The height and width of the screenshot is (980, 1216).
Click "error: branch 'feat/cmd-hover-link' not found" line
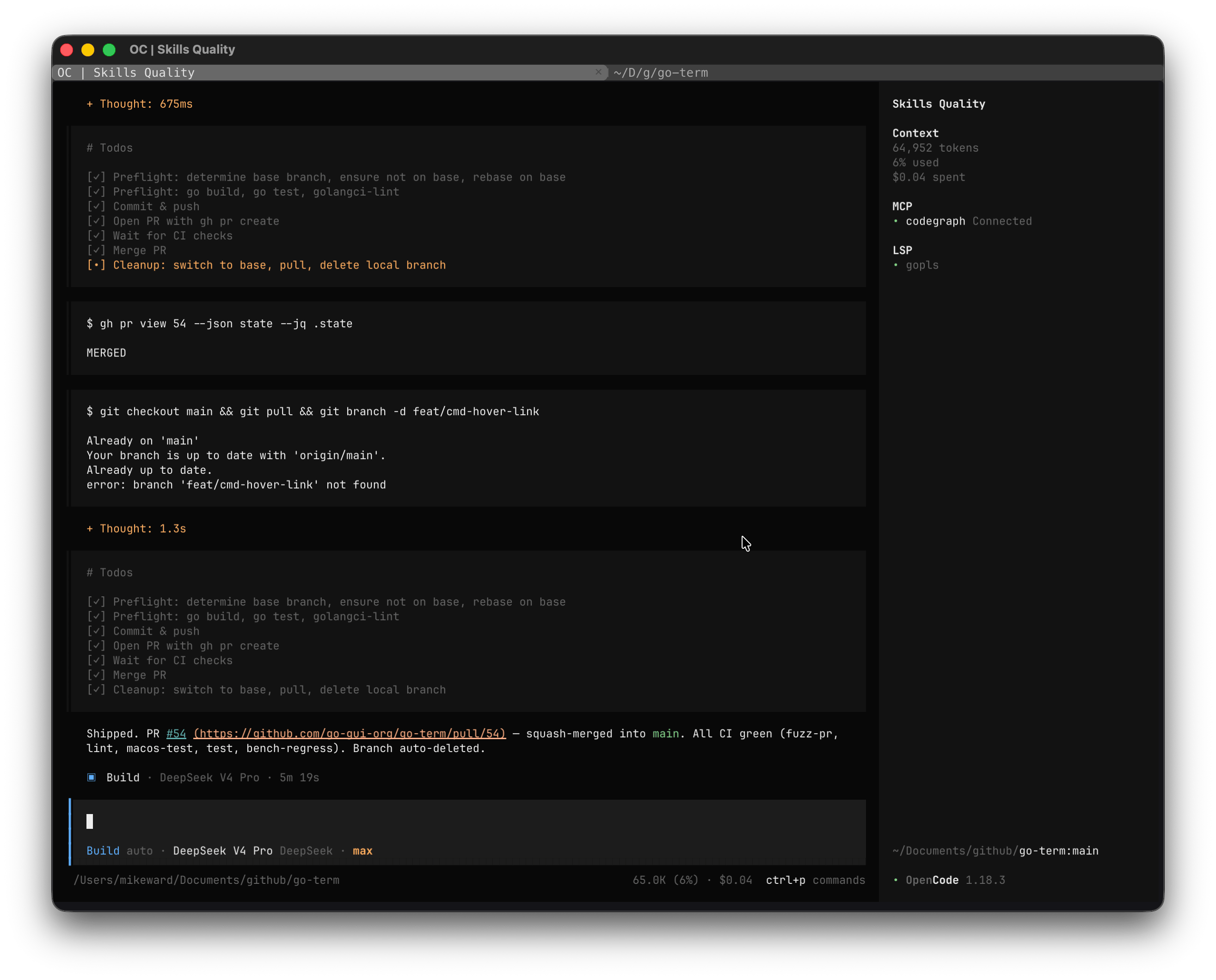236,485
